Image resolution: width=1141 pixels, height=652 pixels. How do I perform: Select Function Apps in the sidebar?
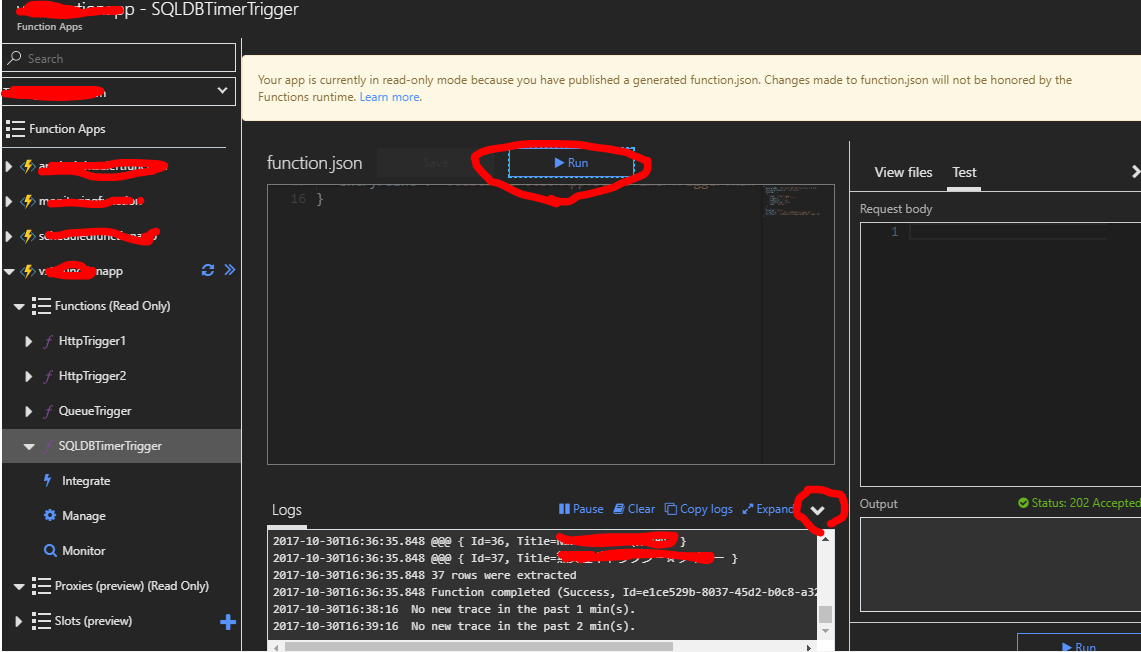[67, 129]
